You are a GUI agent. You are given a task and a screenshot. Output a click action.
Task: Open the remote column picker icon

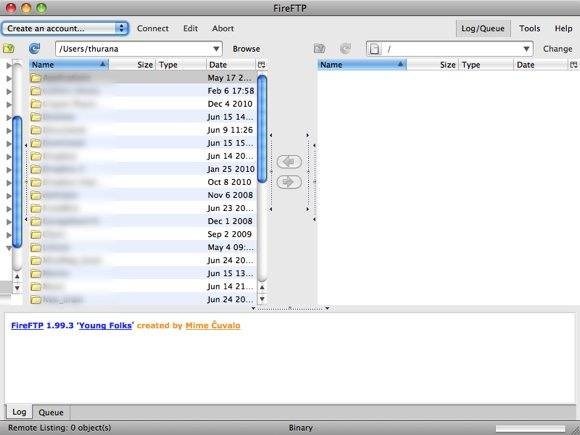[574, 65]
